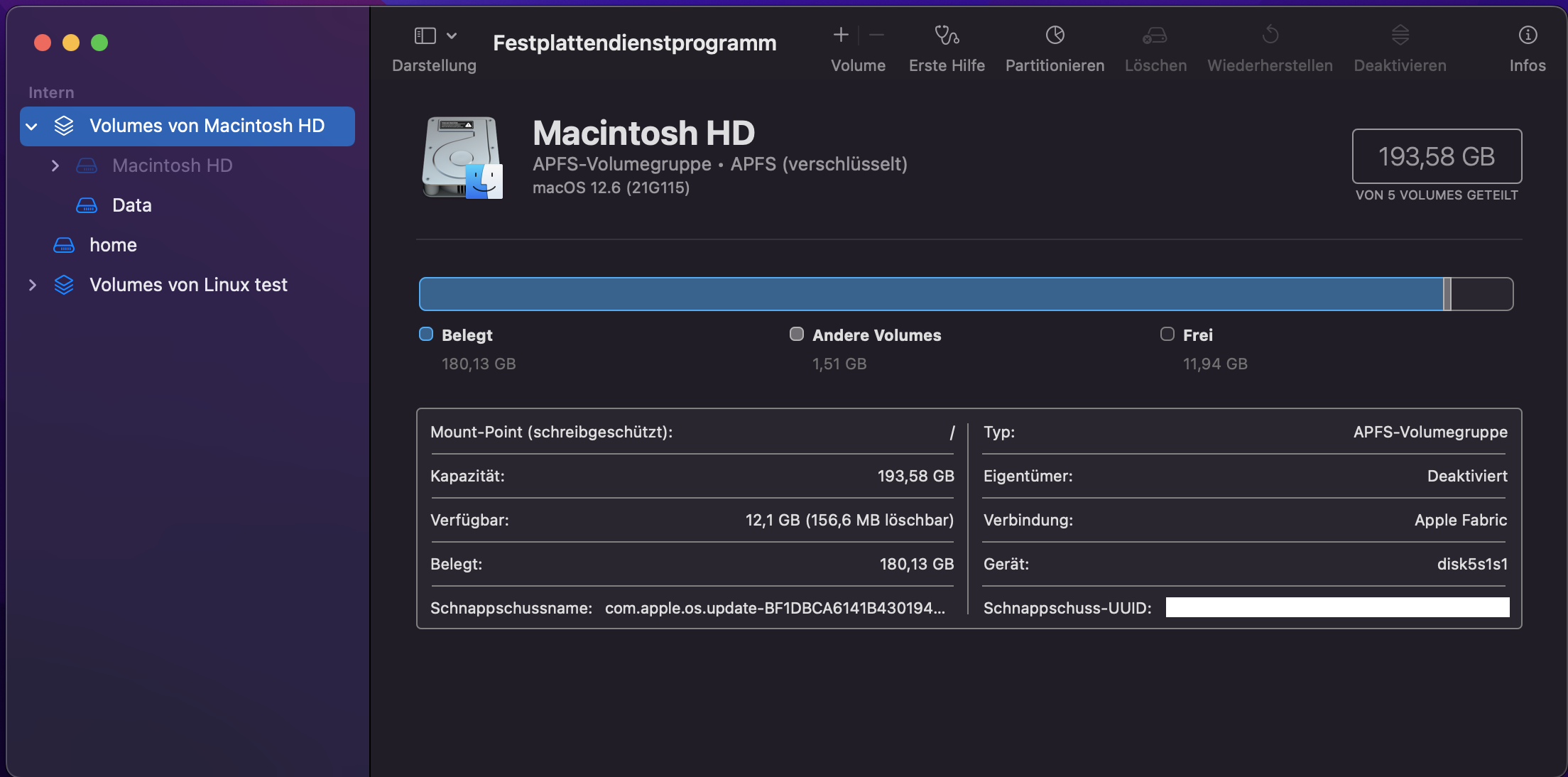Expand Volumes von Linux test

click(x=32, y=285)
